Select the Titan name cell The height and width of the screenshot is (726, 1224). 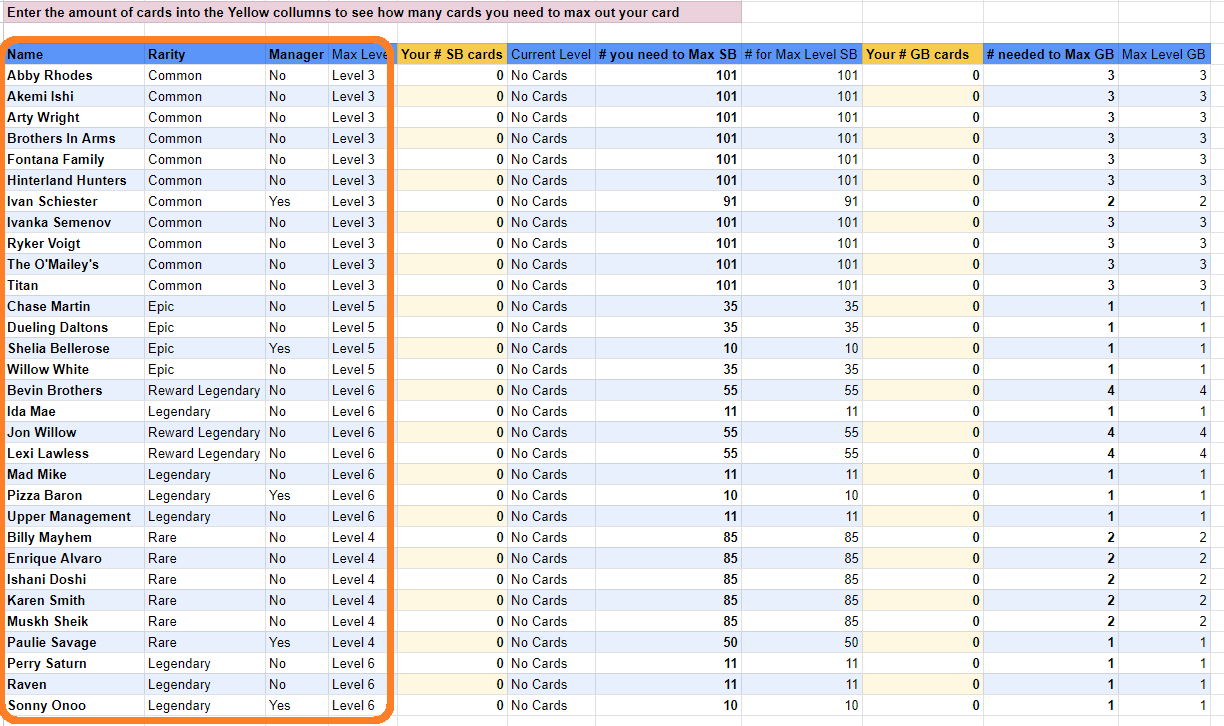[x=75, y=285]
